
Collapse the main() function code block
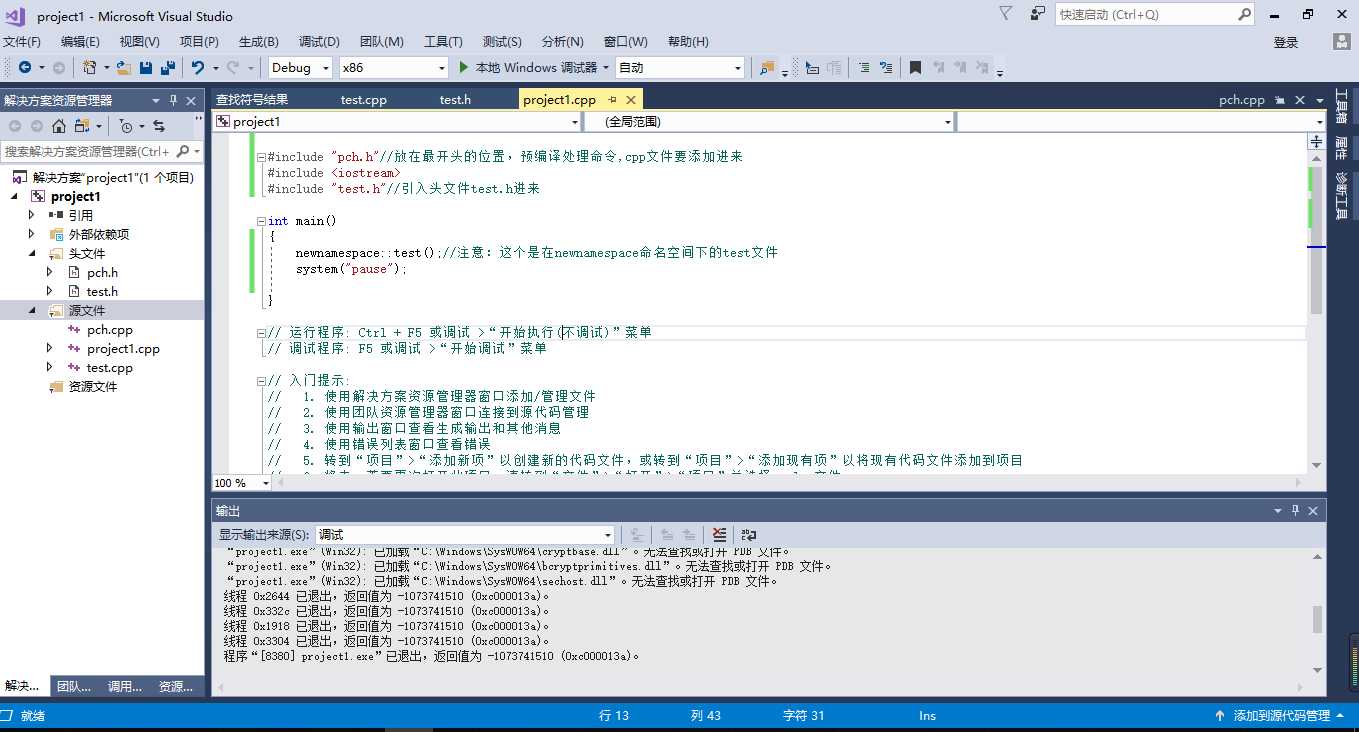point(261,221)
